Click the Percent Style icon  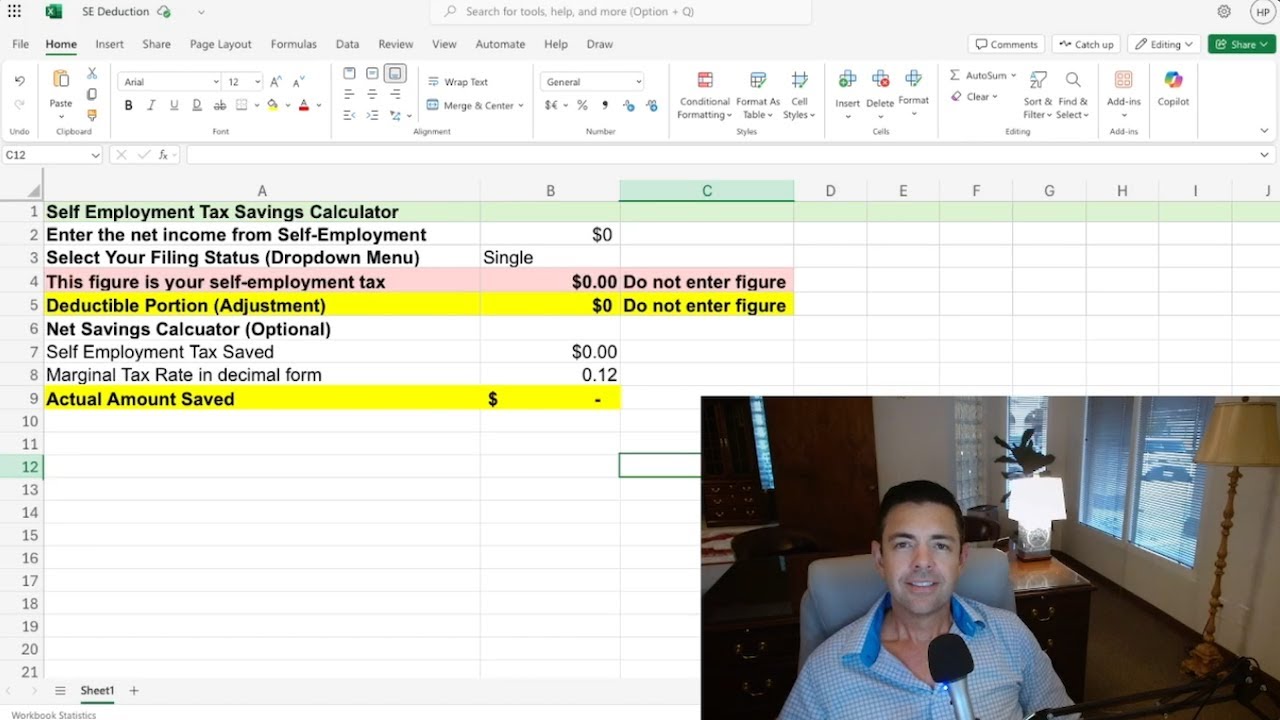point(582,105)
